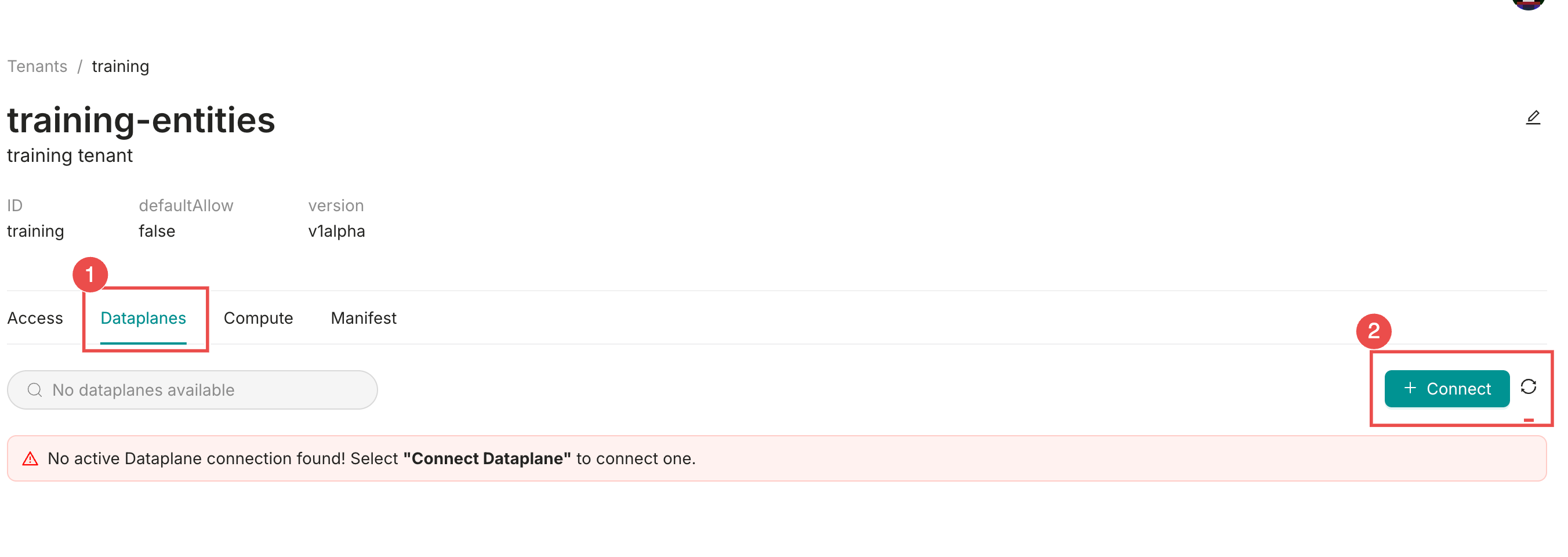Open the Compute tab
1568x557 pixels.
pyautogui.click(x=258, y=318)
